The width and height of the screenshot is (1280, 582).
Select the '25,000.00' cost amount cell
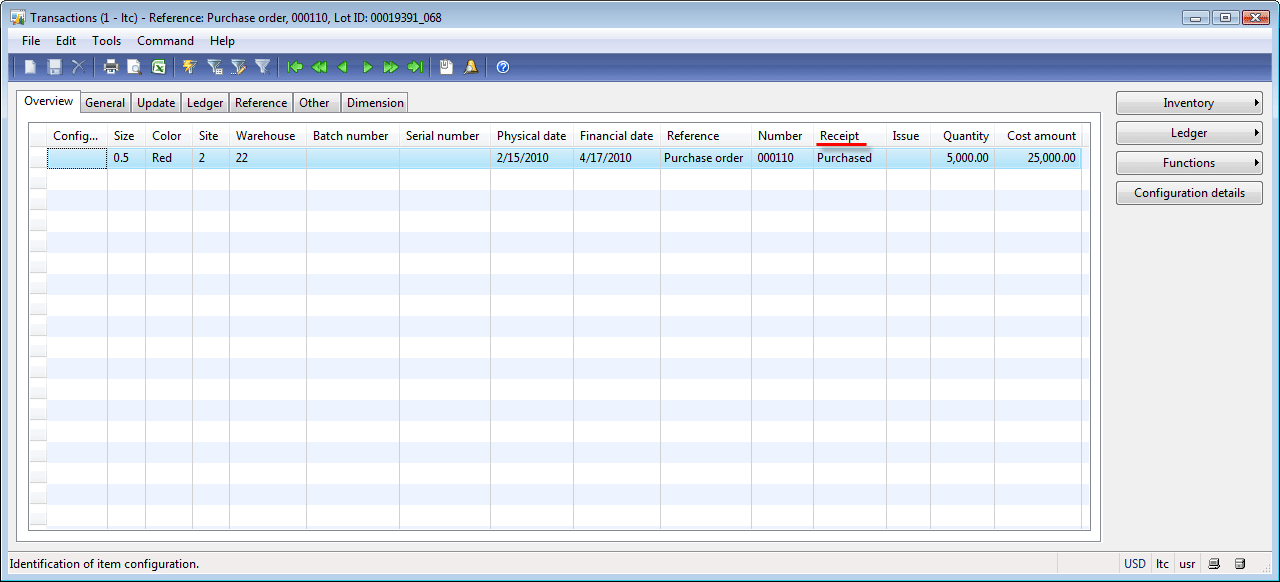[1038, 158]
